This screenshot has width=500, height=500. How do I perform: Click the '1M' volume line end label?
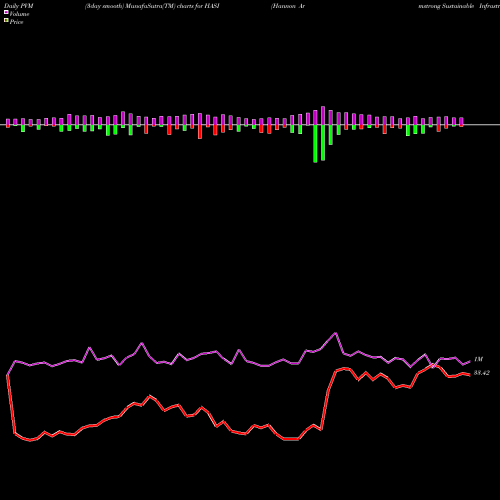point(478,359)
